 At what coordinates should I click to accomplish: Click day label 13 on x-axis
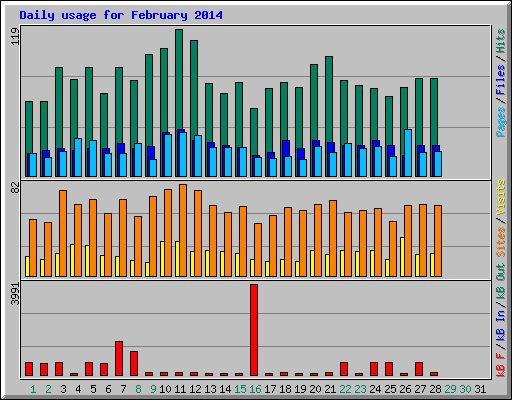pyautogui.click(x=210, y=389)
